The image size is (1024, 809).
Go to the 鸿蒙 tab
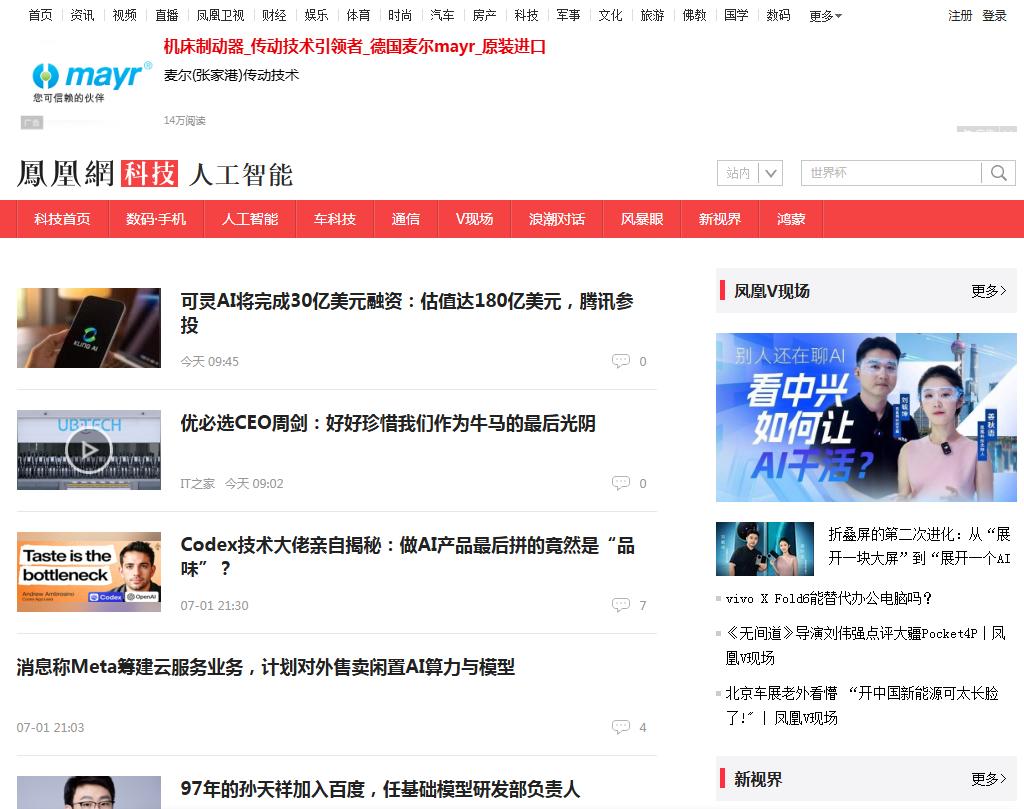pyautogui.click(x=791, y=219)
